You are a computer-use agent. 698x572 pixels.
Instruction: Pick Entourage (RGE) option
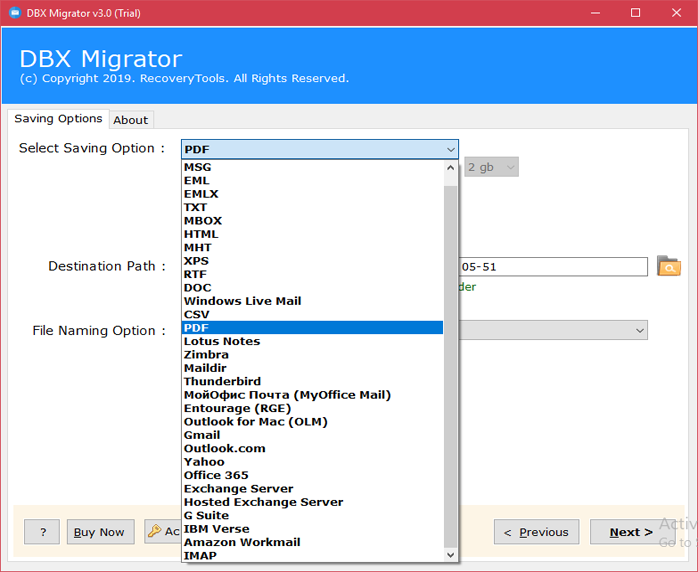click(312, 408)
